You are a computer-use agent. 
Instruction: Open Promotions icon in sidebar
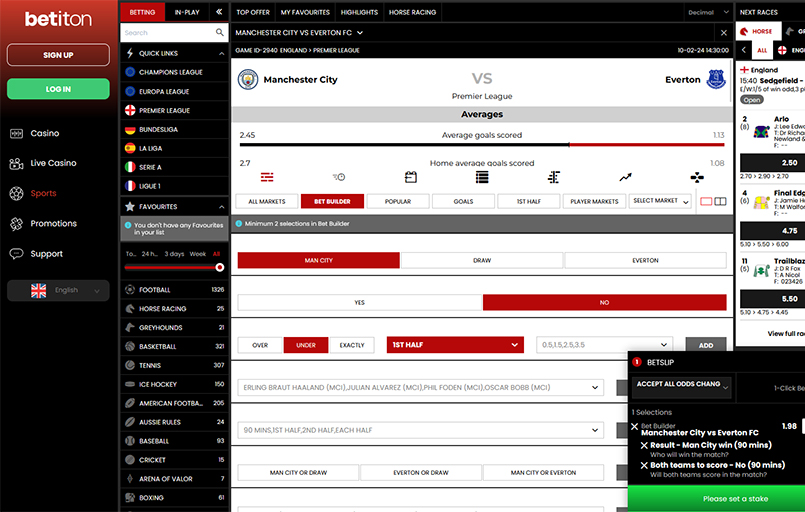click(x=16, y=224)
